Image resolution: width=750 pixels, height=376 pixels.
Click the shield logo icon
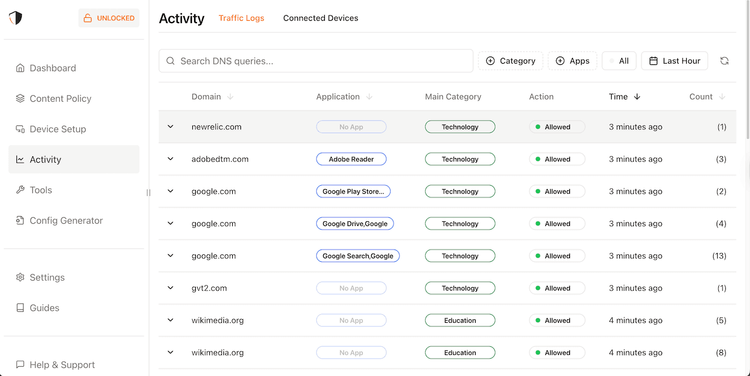coord(15,18)
